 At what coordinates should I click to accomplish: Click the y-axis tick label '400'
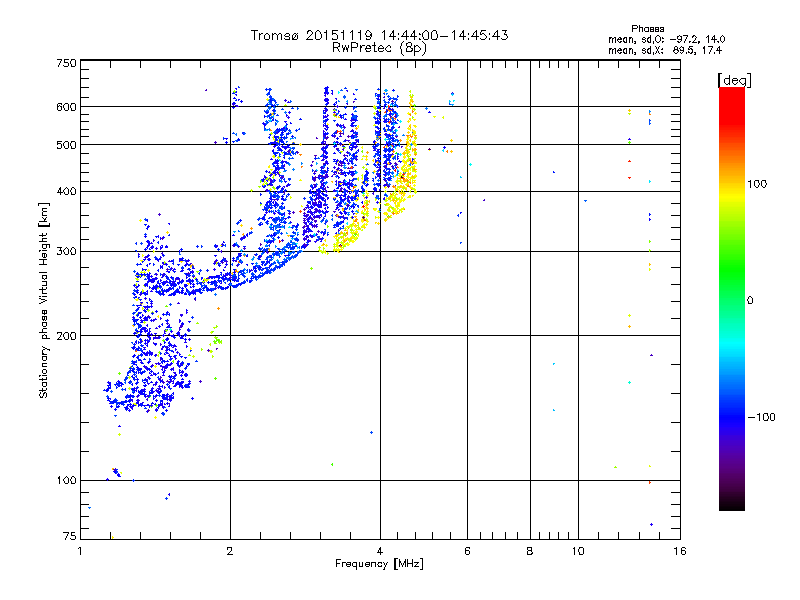click(67, 192)
